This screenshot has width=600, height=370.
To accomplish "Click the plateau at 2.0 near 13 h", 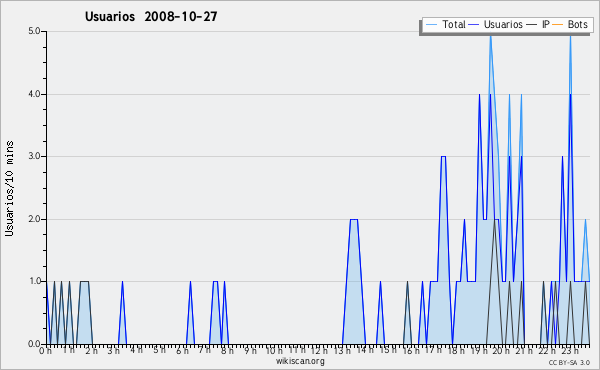I will click(x=354, y=220).
